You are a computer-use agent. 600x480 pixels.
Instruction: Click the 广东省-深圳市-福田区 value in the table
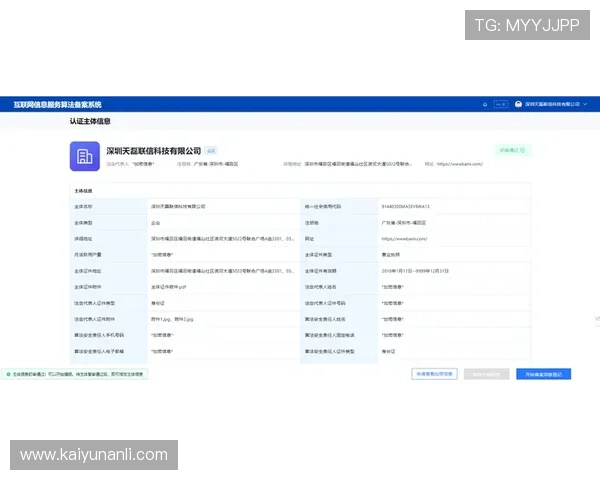tap(404, 223)
